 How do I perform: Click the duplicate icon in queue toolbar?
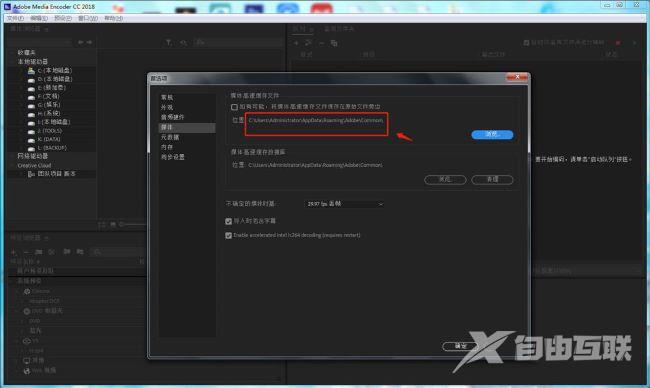coord(334,43)
